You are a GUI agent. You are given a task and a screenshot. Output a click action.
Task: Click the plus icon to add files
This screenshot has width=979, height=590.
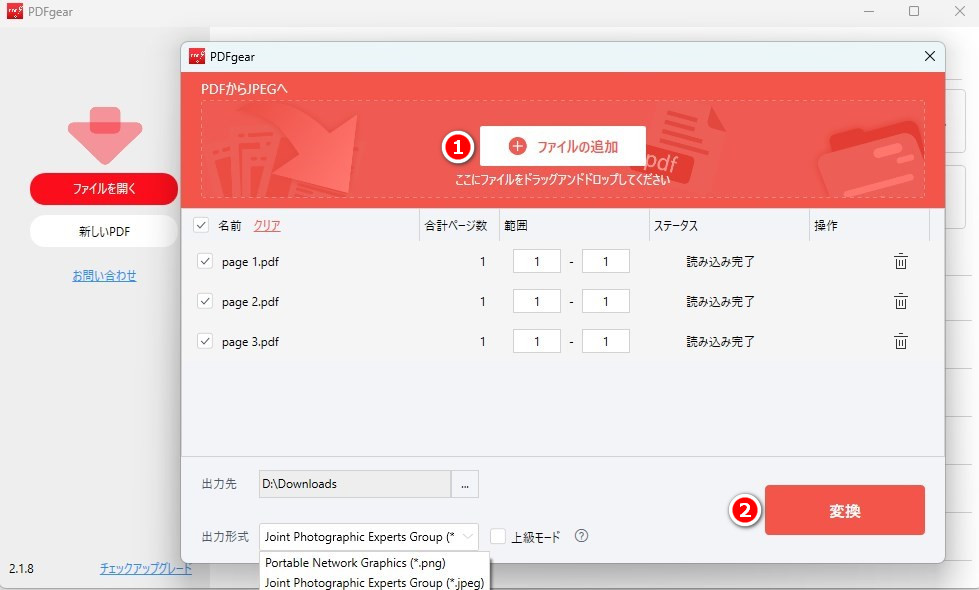516,145
